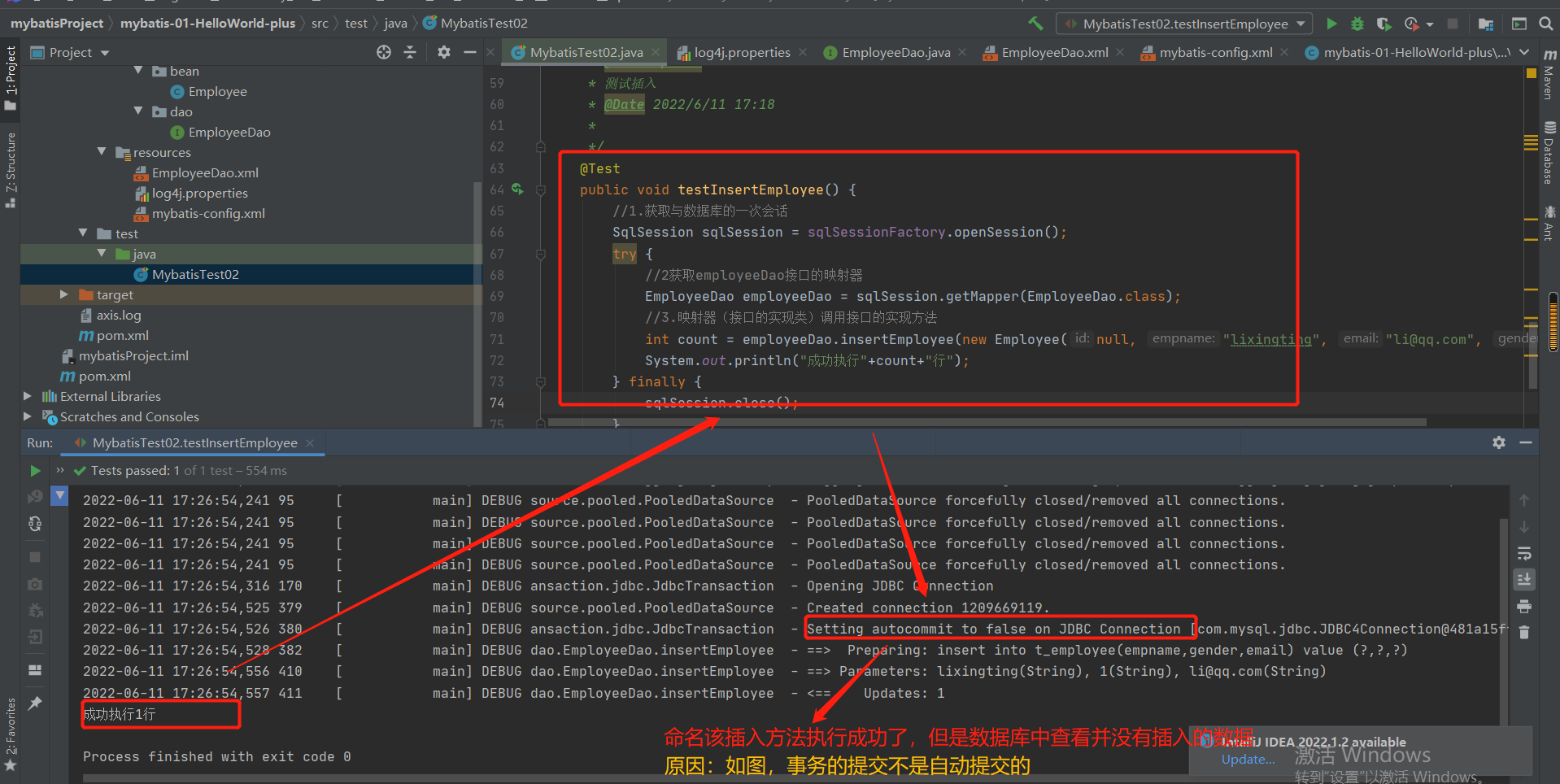The image size is (1560, 784).
Task: Close the log4j.properties tab
Action: [803, 52]
